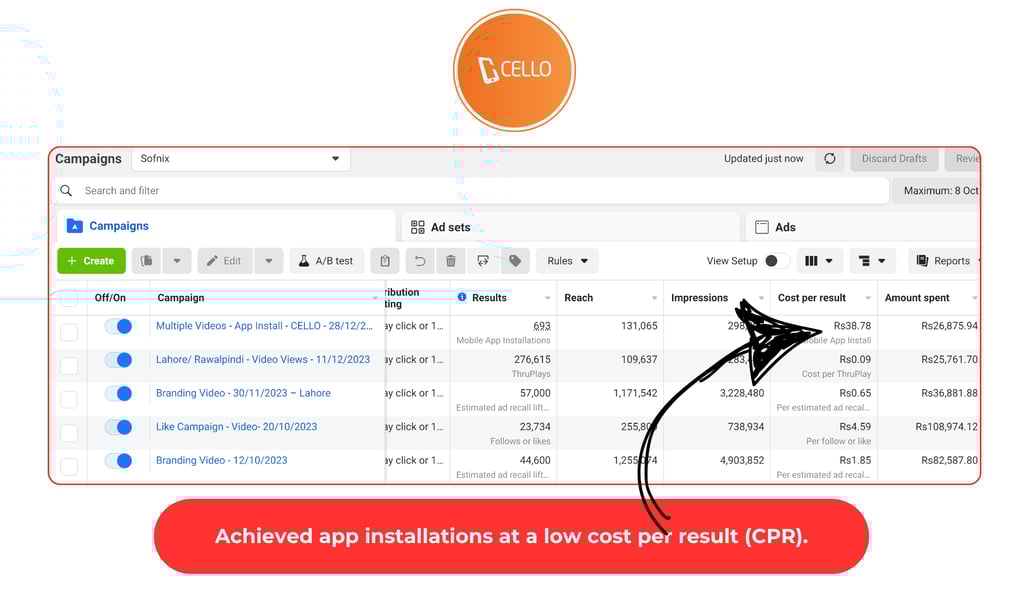Open Multiple Videos App Install campaign link
1024x596 pixels.
click(x=264, y=326)
